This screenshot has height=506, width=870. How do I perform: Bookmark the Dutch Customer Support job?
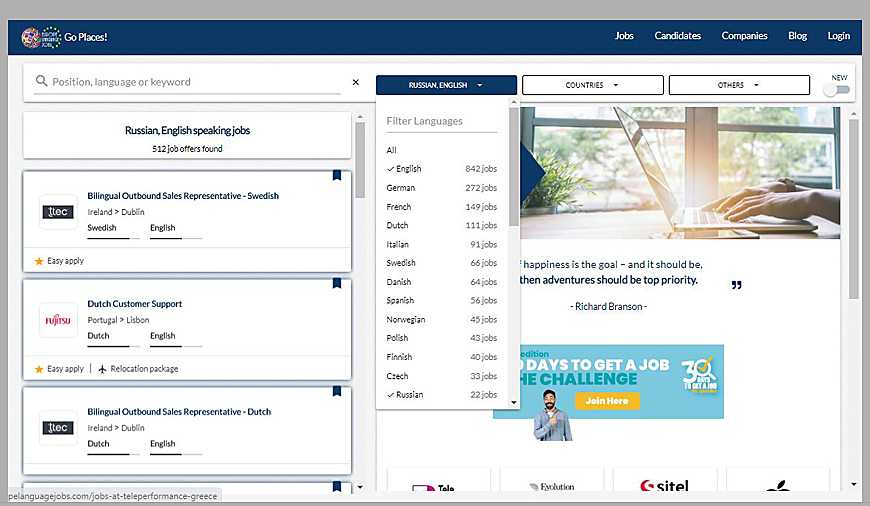(x=337, y=284)
